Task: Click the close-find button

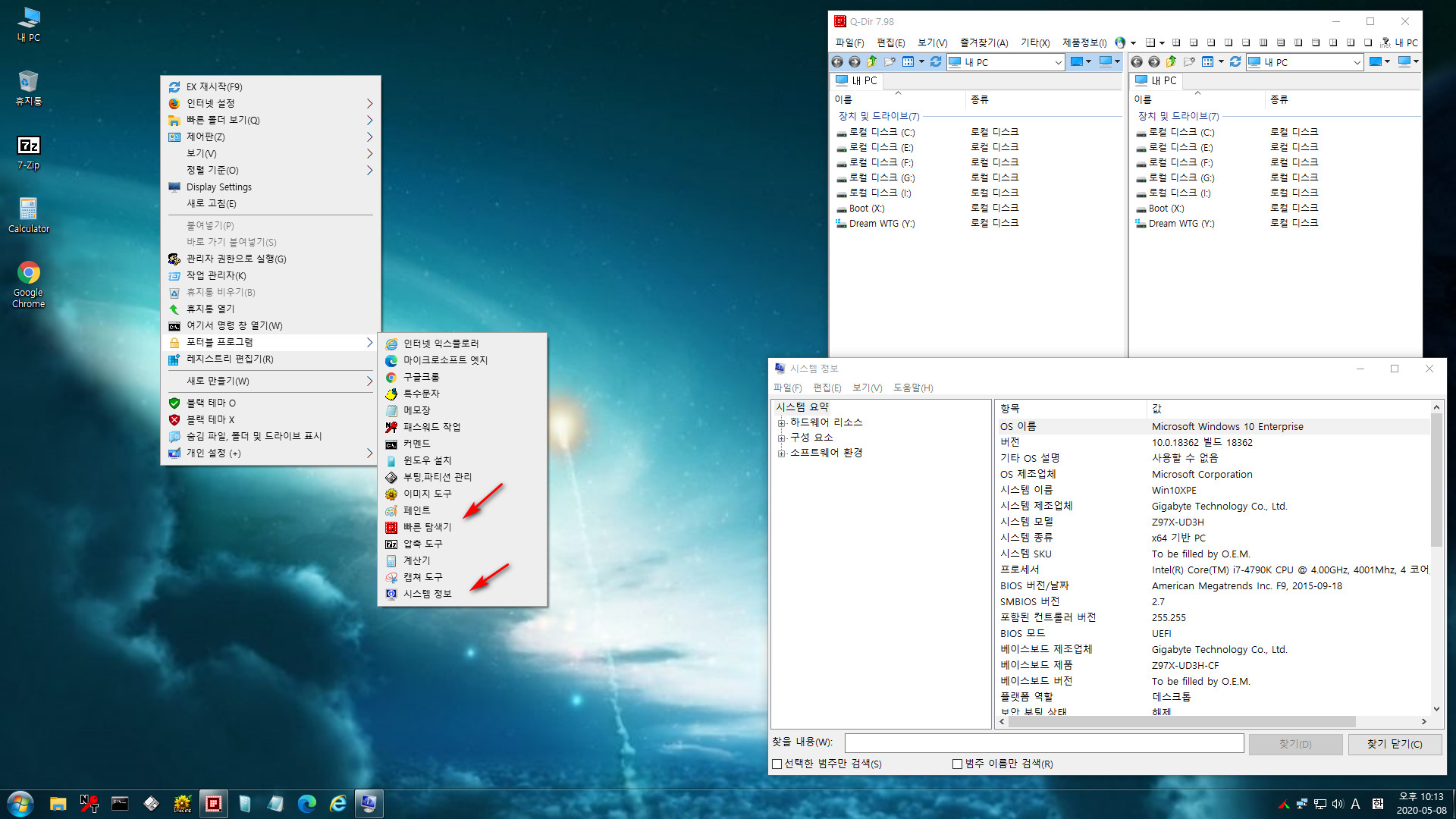Action: point(1395,744)
